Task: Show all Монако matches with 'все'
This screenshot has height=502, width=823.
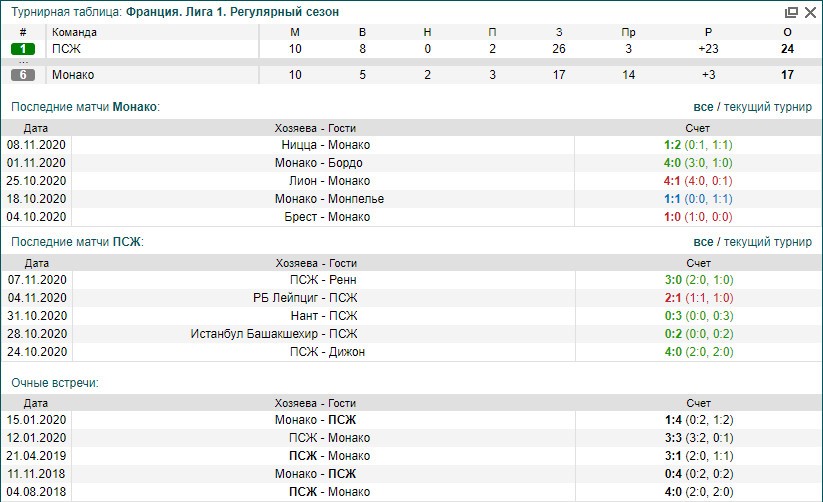Action: (x=703, y=106)
